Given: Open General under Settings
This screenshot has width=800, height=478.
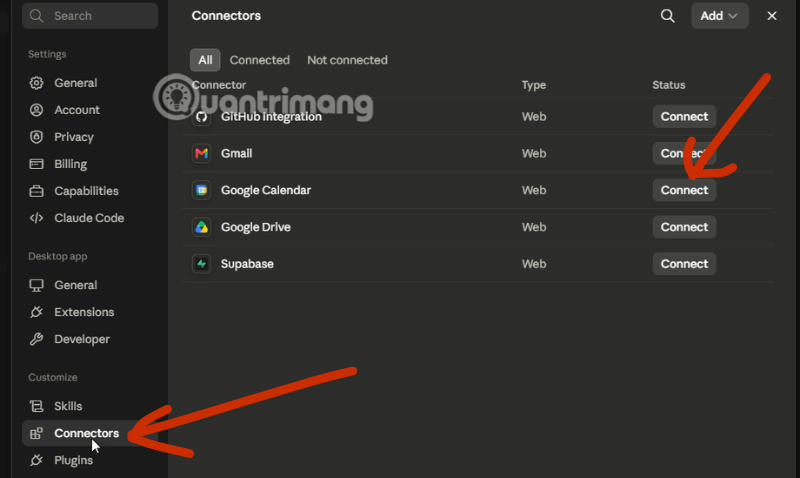Looking at the screenshot, I should coord(90,83).
